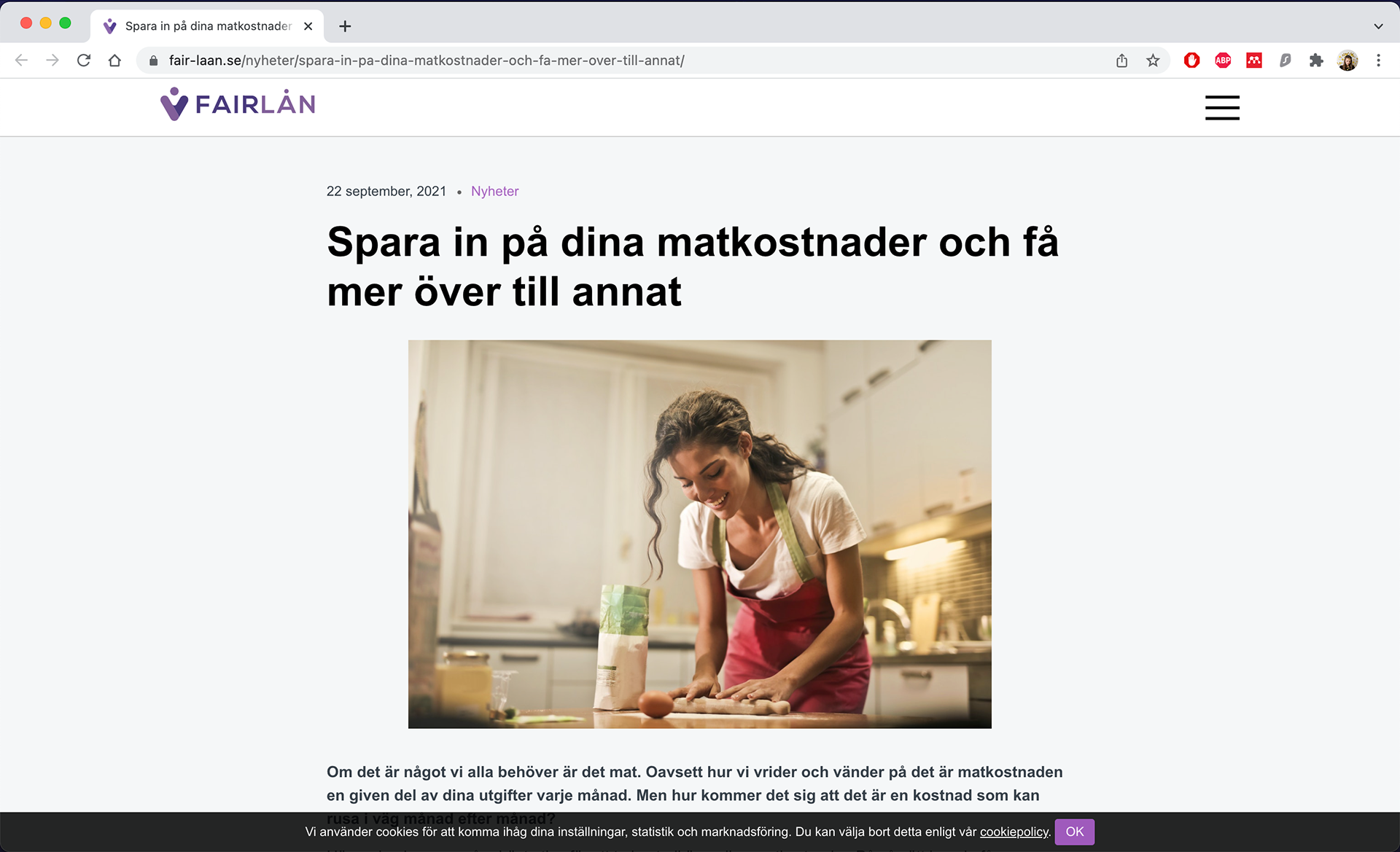Viewport: 1400px width, 852px height.
Task: Open the AdBlock Plus extension
Action: click(1223, 60)
